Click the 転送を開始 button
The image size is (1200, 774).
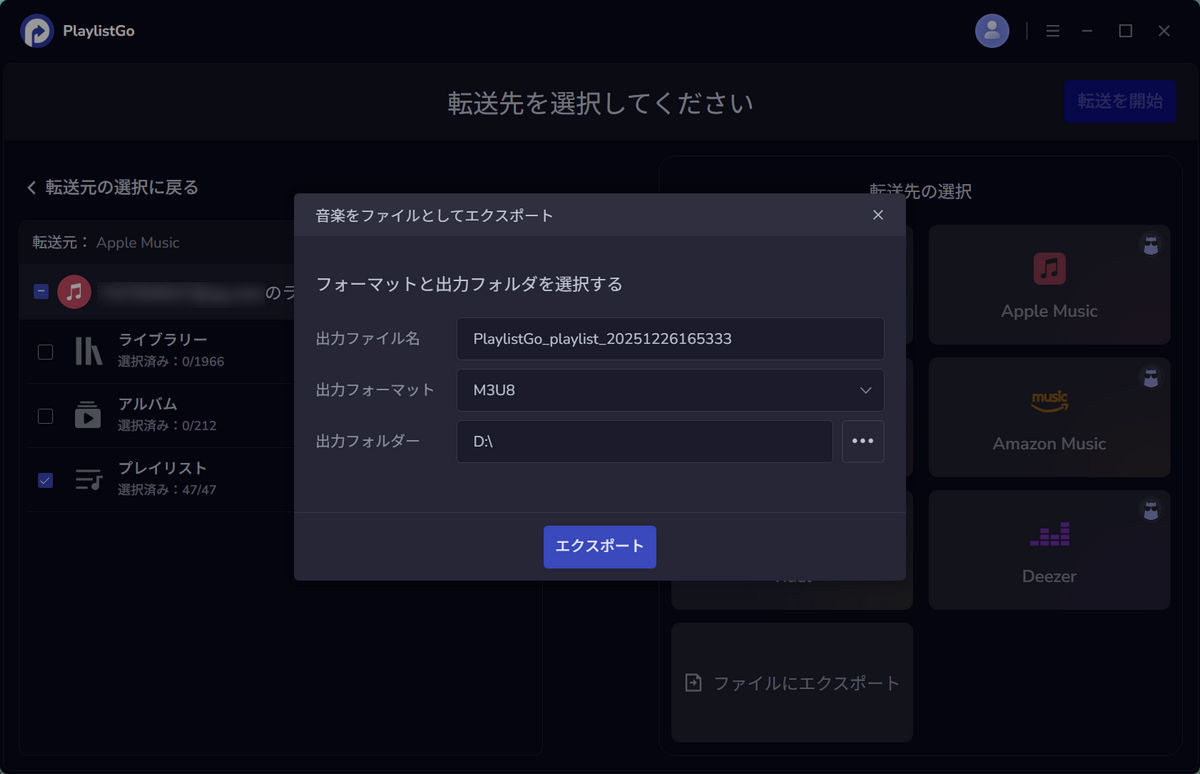(1120, 101)
